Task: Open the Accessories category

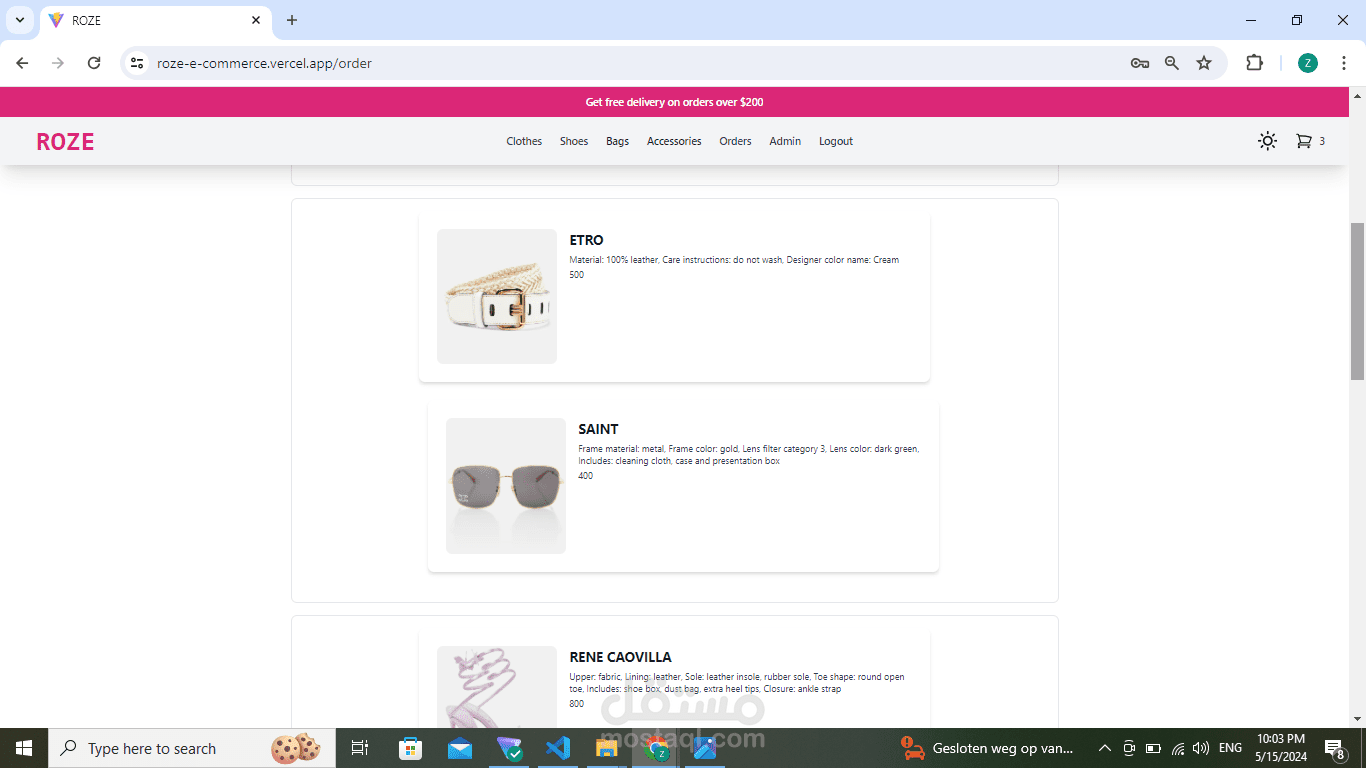Action: 674,141
